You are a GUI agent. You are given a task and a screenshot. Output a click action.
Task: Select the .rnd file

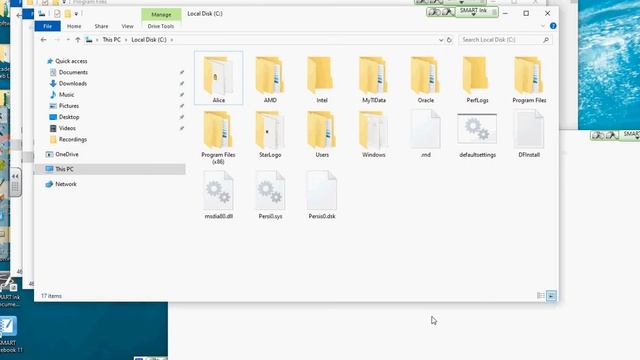(425, 134)
